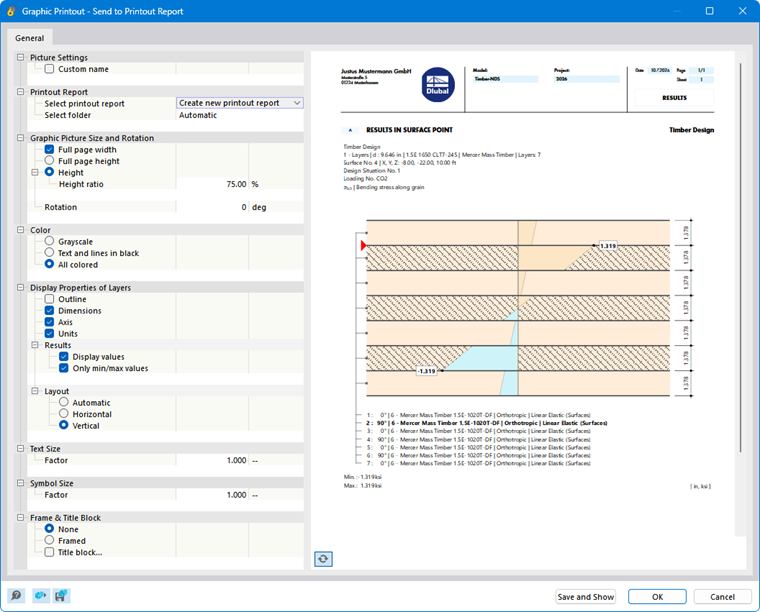The width and height of the screenshot is (760, 612).
Task: Uncheck the Dimensions checkbox
Action: (49, 311)
